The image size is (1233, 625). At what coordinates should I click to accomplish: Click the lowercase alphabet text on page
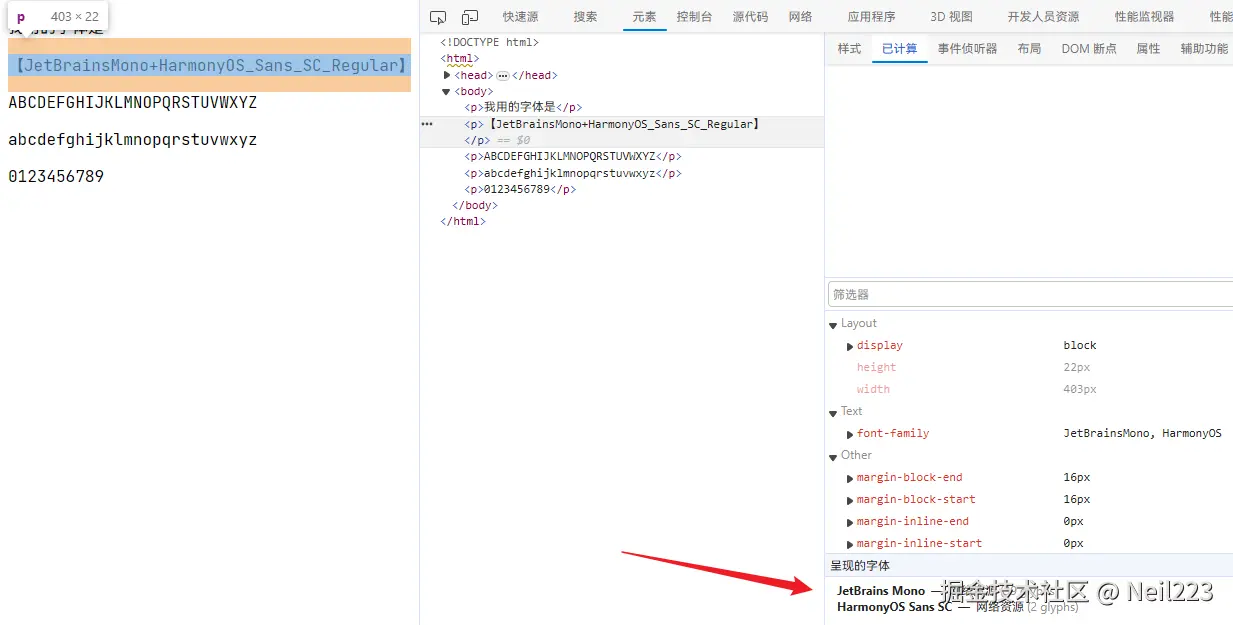click(132, 140)
